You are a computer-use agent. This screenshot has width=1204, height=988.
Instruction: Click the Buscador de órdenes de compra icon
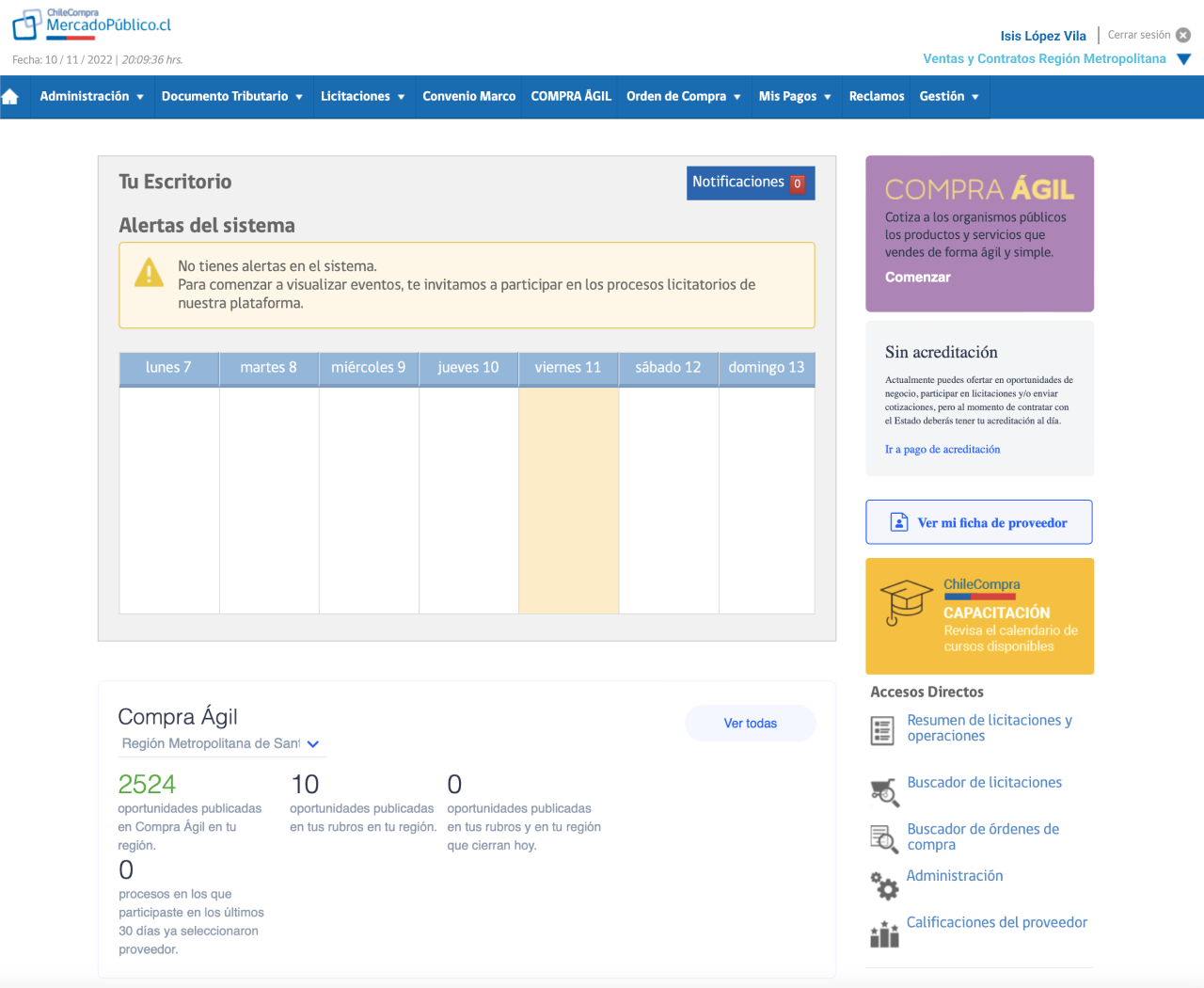[x=883, y=838]
